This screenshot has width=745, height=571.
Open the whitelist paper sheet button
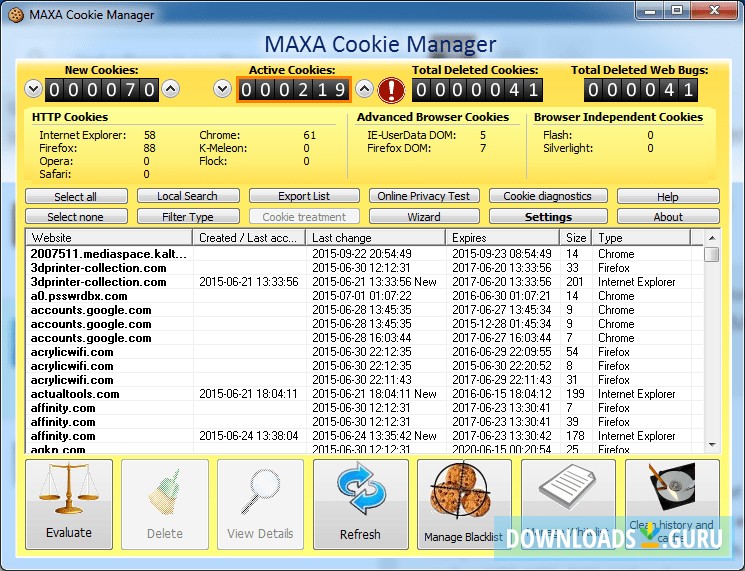point(568,504)
